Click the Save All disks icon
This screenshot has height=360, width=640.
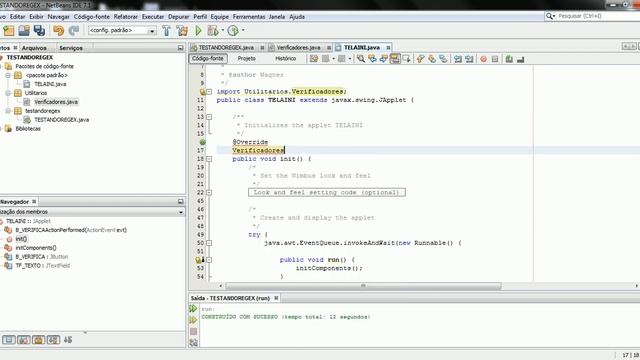(40, 31)
